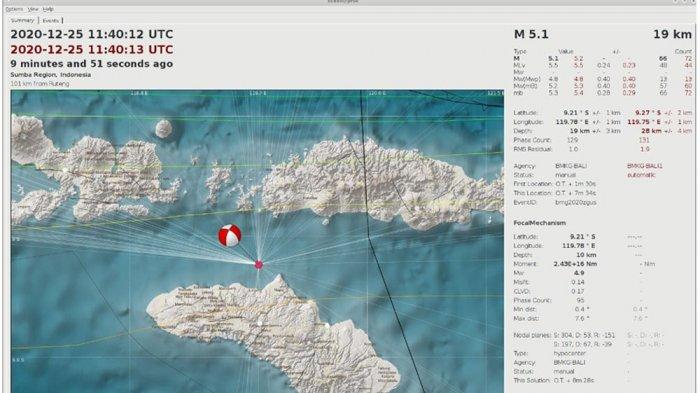This screenshot has height=393, width=700.
Task: Click the Moment value 2.43E+16 Nm
Action: pos(575,264)
